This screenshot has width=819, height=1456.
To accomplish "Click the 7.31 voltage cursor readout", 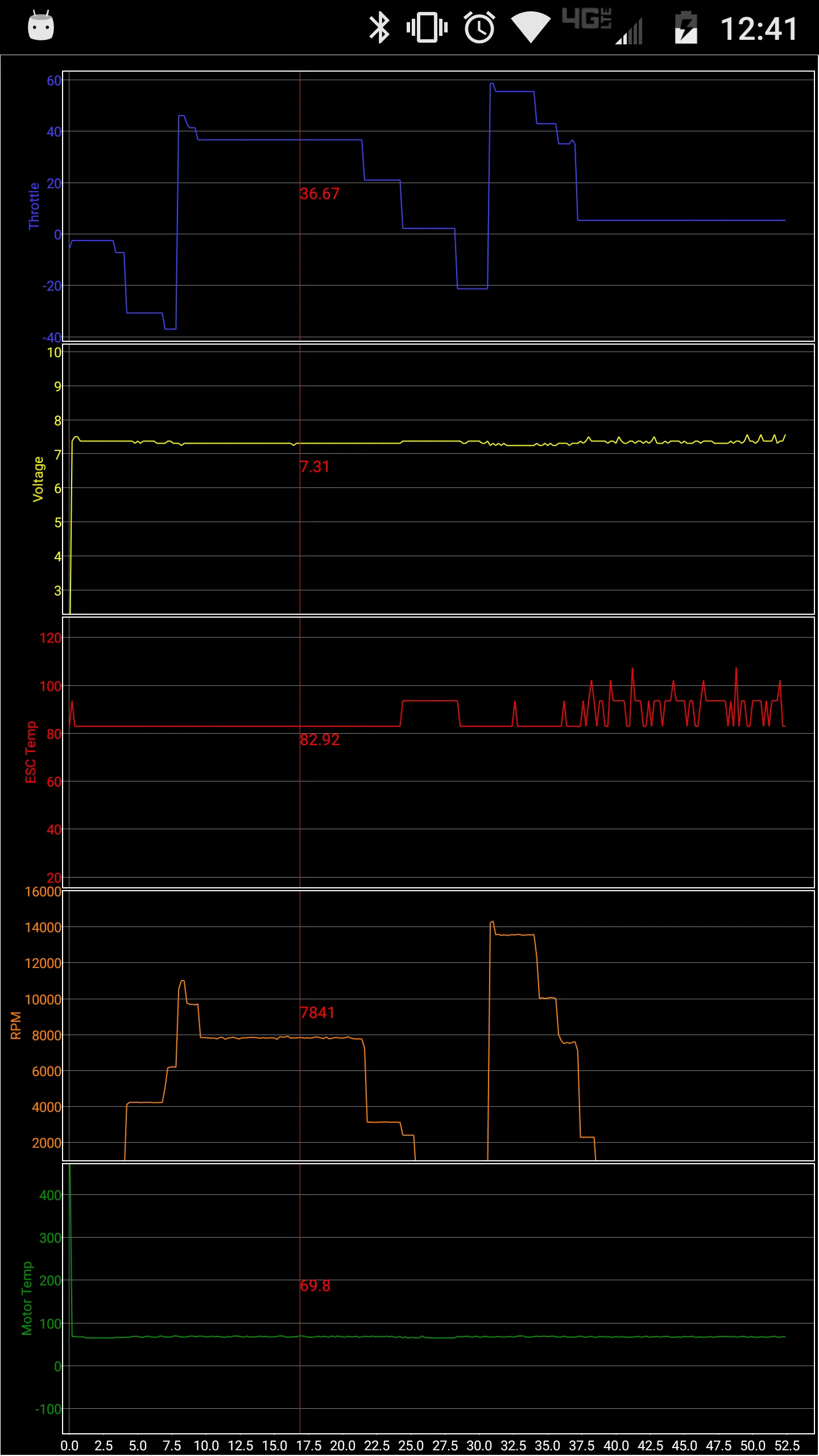I will click(x=315, y=467).
